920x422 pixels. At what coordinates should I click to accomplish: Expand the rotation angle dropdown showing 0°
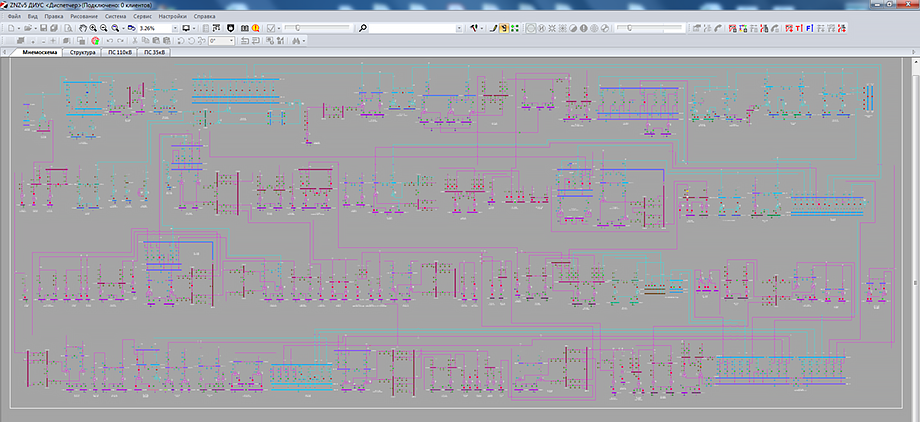(x=232, y=40)
